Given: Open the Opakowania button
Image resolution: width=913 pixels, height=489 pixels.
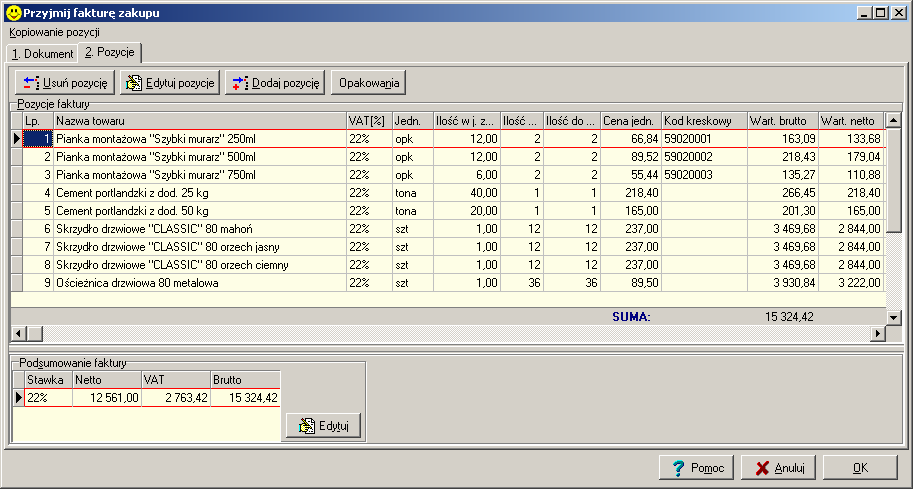Looking at the screenshot, I should point(369,83).
